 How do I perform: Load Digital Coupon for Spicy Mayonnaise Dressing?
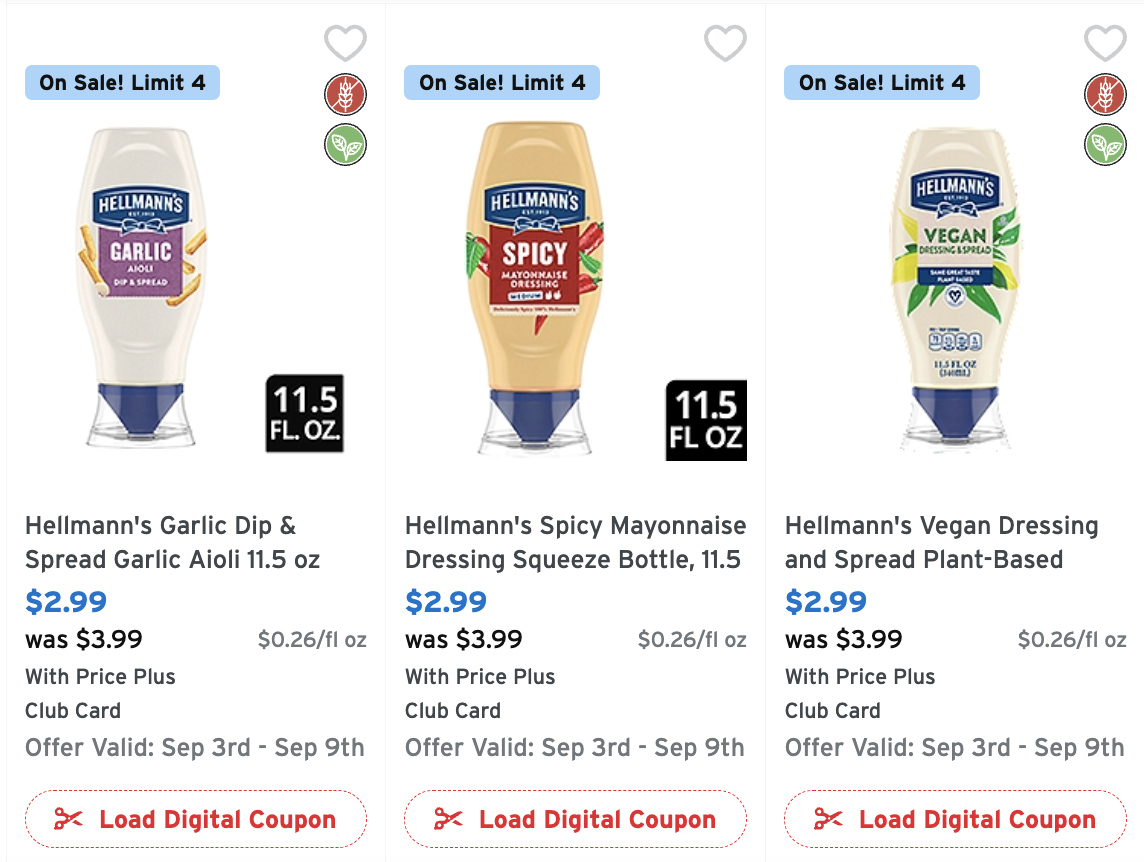[575, 818]
